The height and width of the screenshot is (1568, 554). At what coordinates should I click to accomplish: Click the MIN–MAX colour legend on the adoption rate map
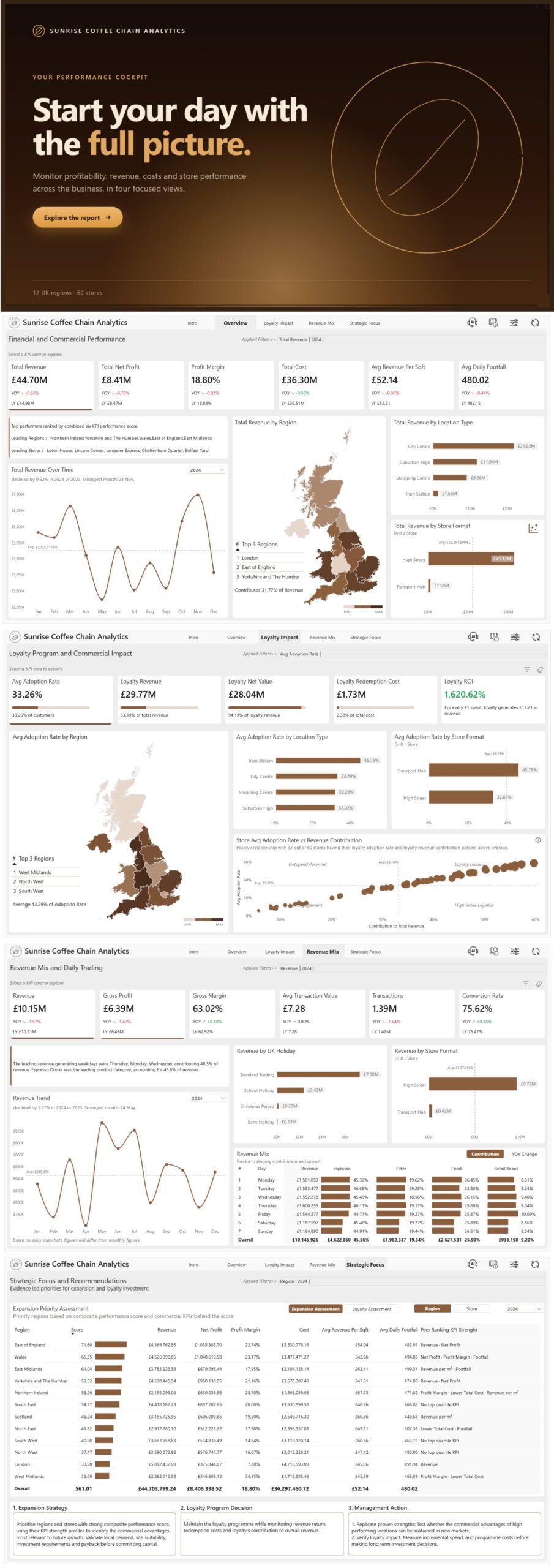click(204, 921)
